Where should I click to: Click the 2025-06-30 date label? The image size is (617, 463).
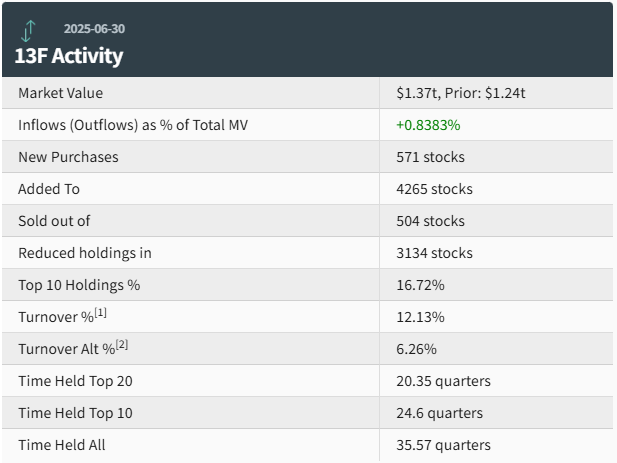pyautogui.click(x=95, y=29)
